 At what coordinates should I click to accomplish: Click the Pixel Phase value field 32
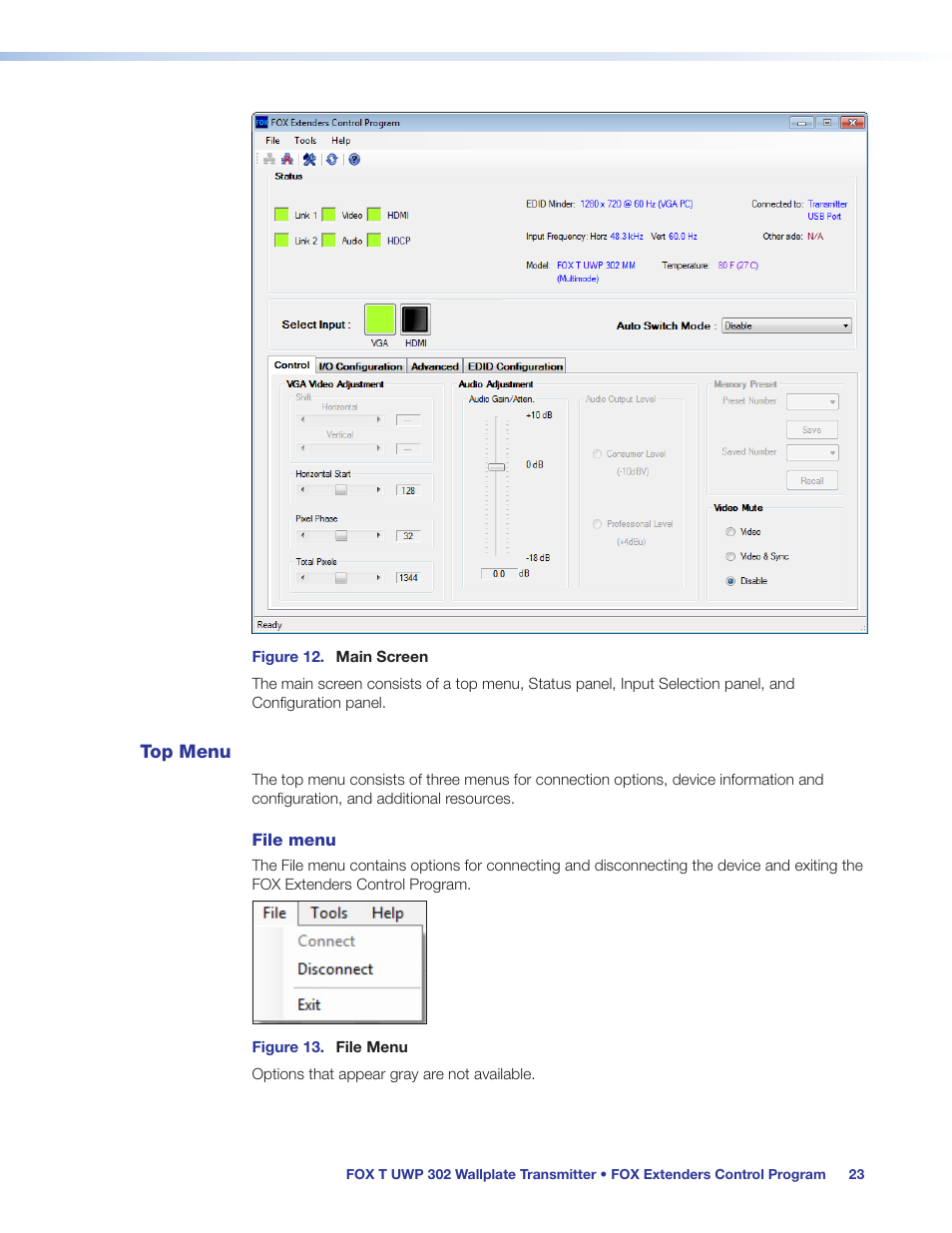(408, 536)
